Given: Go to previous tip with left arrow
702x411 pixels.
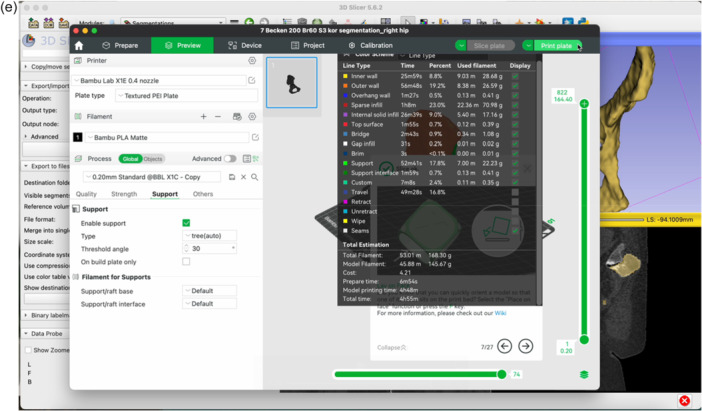Looking at the screenshot, I should click(505, 346).
